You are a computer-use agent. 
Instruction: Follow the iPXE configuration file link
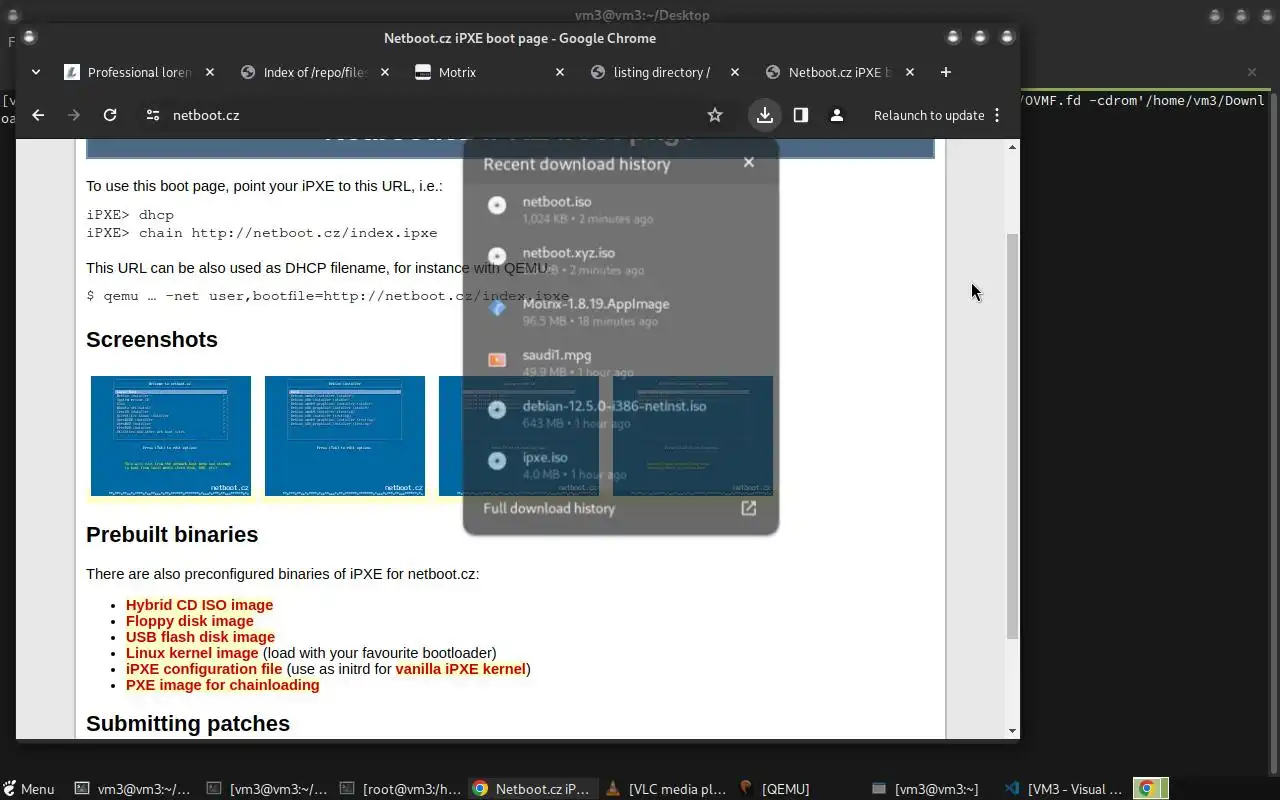point(204,669)
